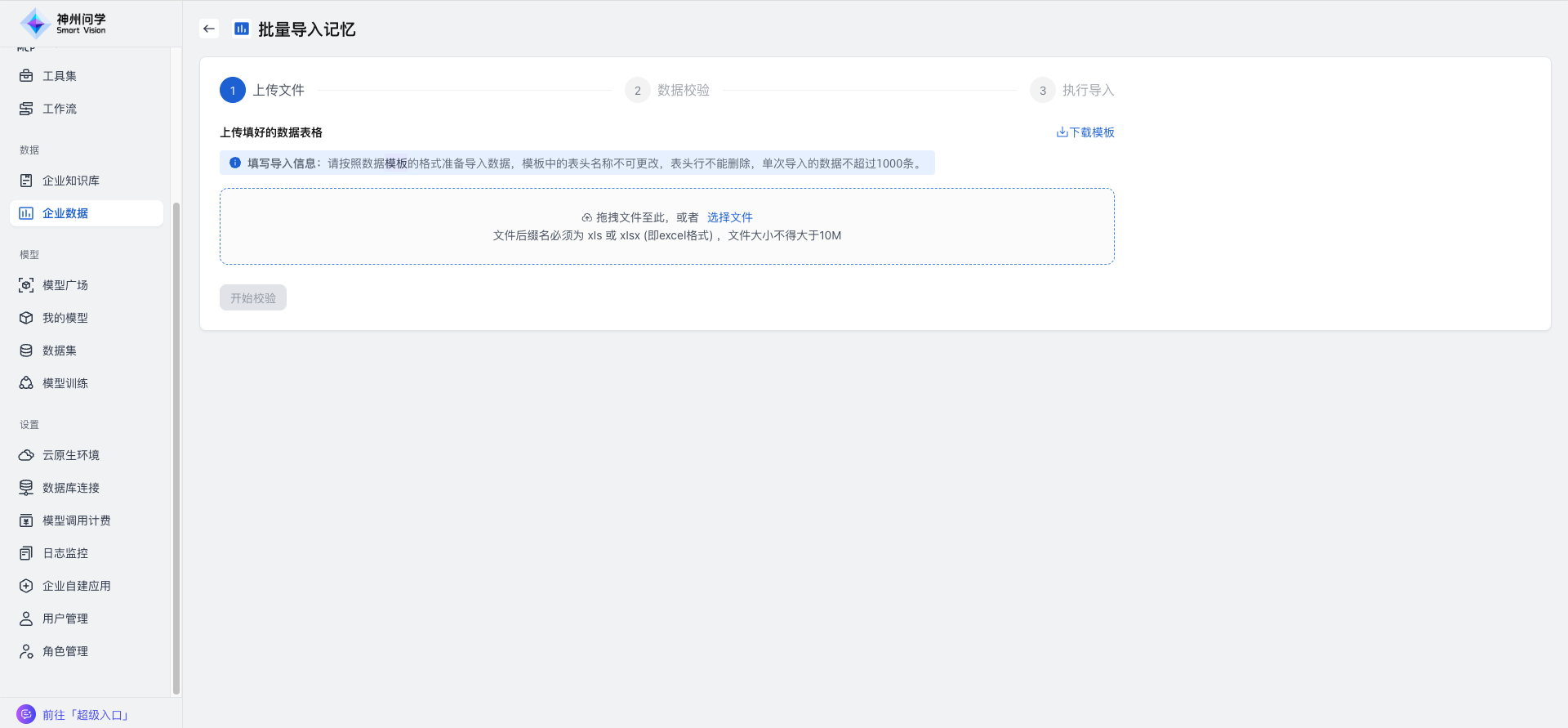Click step 2 数据校验 indicator

638,91
